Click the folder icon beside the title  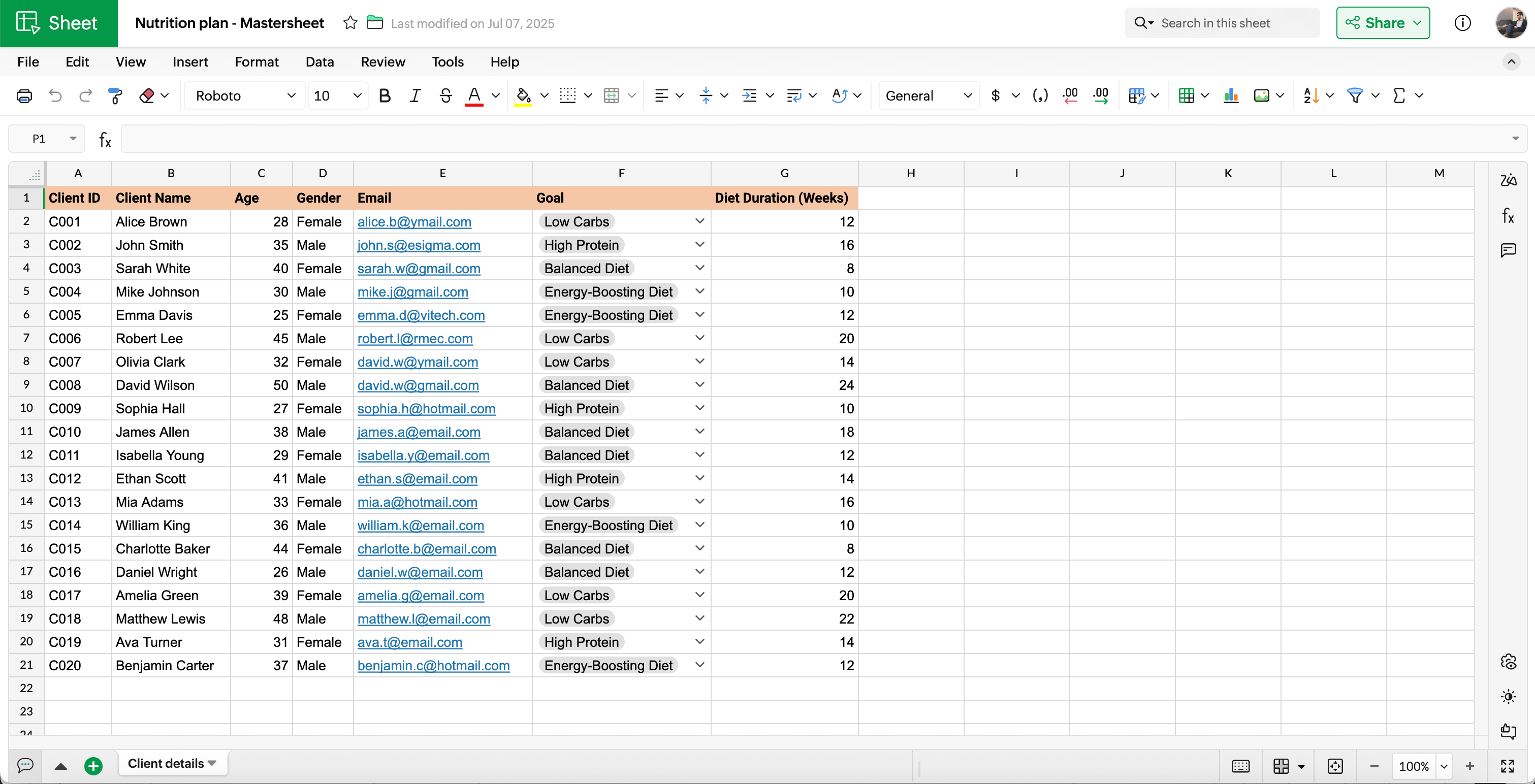[374, 23]
